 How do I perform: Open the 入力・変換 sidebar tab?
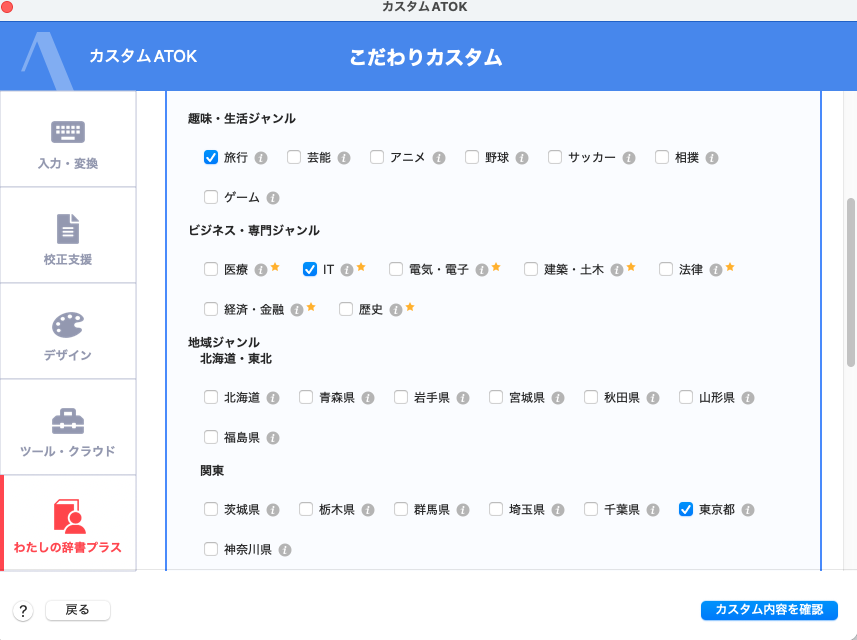coord(68,139)
